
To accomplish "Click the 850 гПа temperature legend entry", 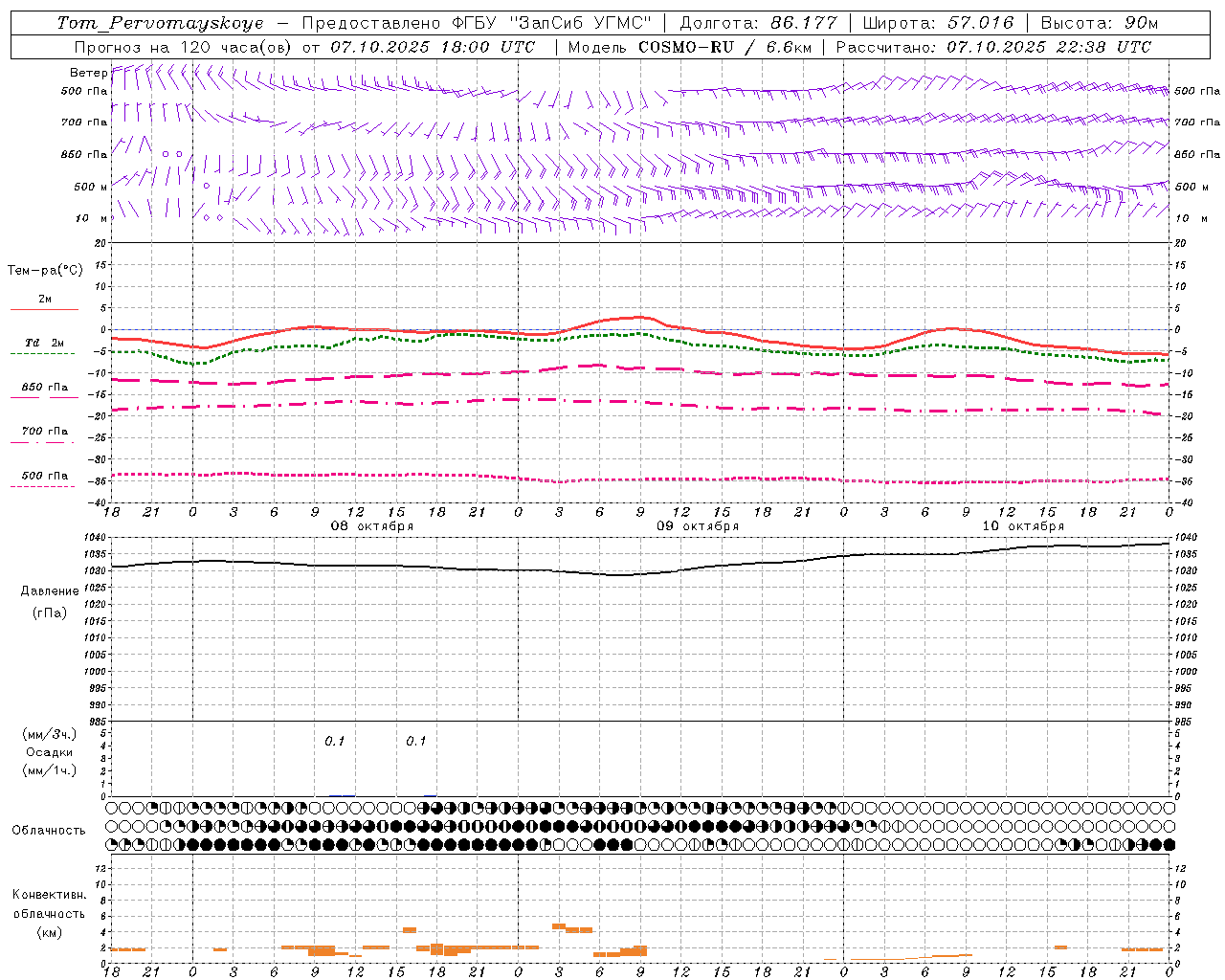I will point(45,388).
